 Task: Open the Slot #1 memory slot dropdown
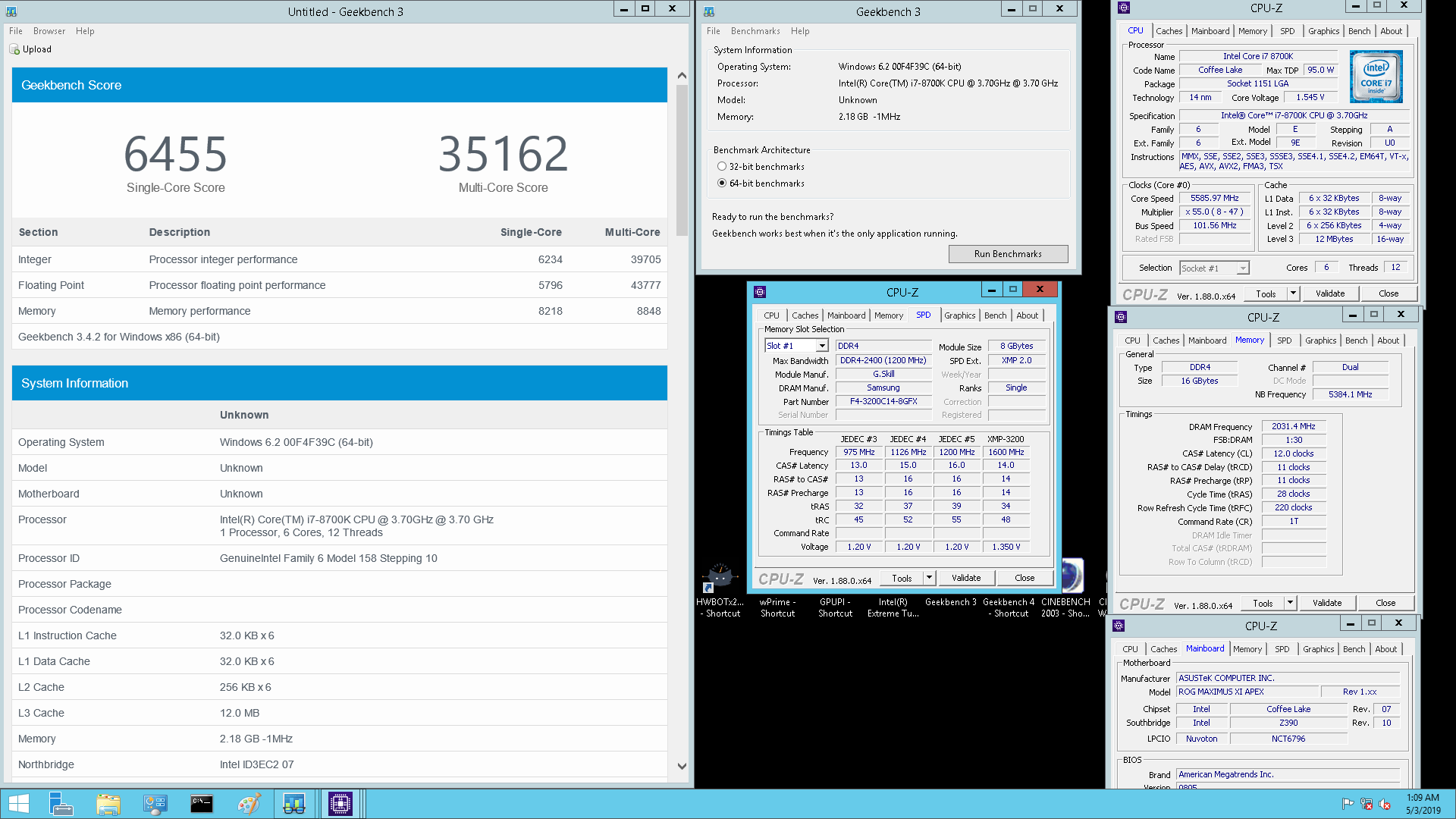(821, 346)
